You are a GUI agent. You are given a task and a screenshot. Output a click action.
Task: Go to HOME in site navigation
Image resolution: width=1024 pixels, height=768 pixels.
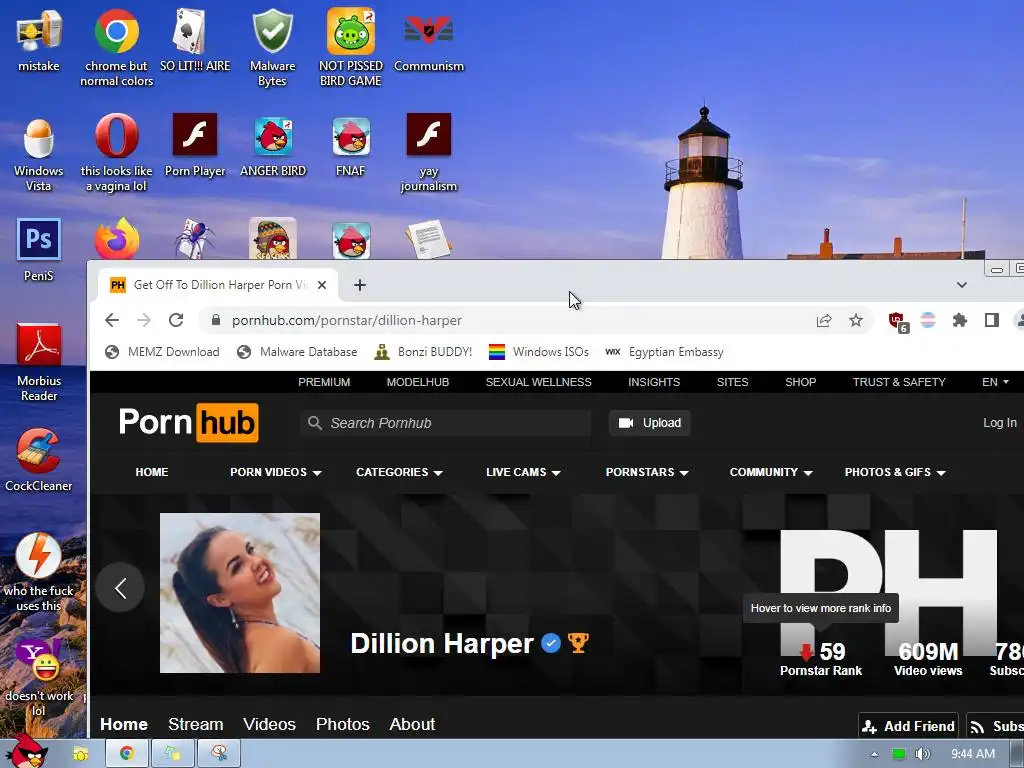[152, 472]
